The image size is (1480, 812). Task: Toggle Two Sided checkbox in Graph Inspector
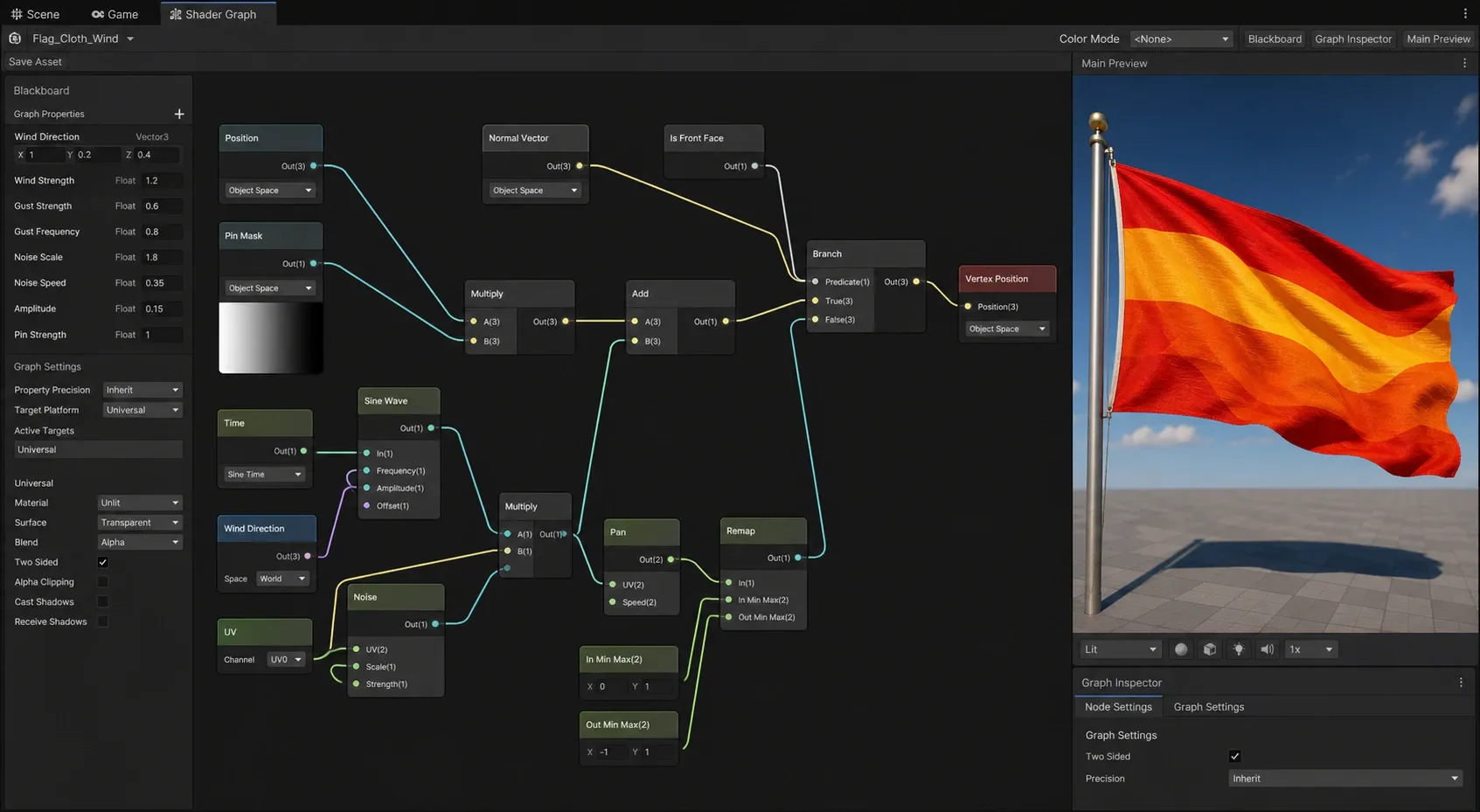point(1234,757)
